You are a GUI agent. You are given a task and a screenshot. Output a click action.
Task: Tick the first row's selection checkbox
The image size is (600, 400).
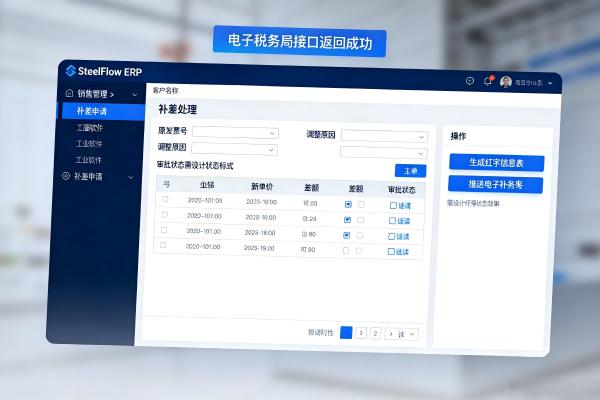(165, 199)
